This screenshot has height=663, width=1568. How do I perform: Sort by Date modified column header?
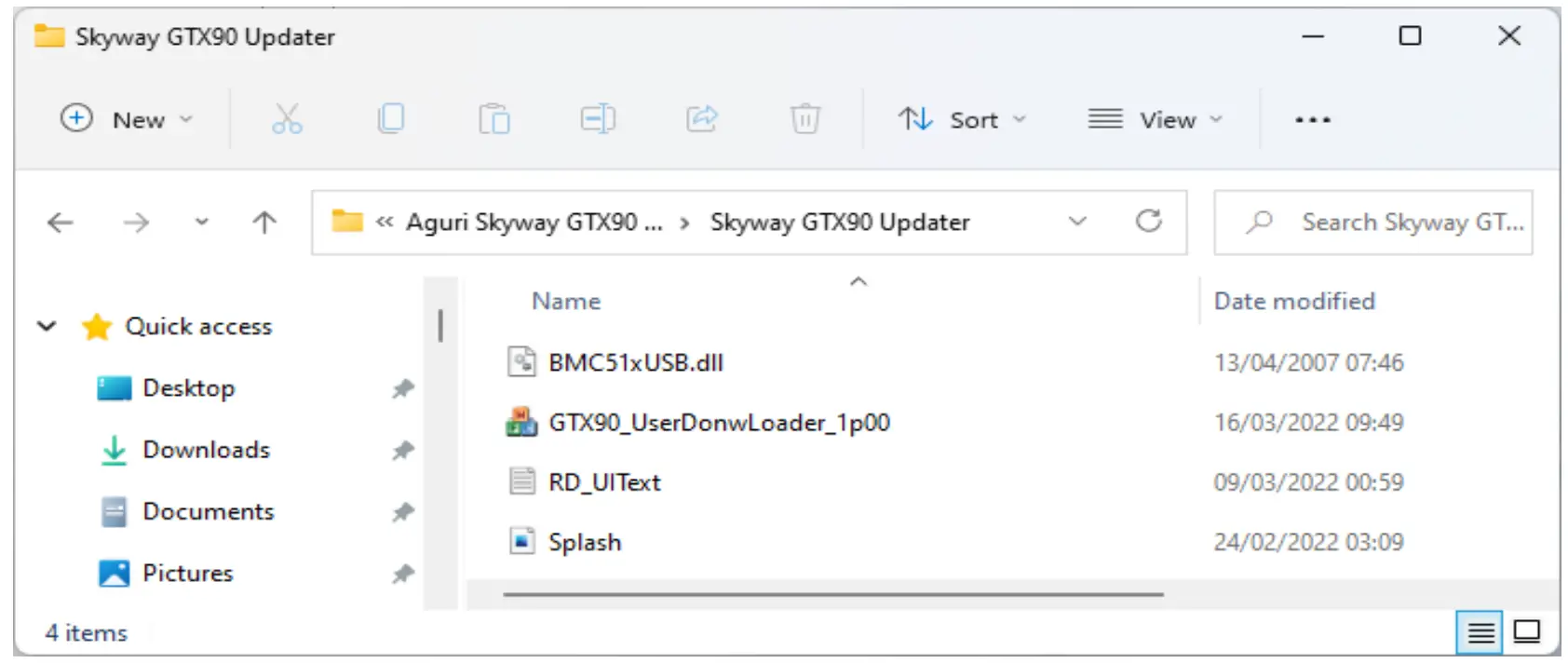(1294, 301)
